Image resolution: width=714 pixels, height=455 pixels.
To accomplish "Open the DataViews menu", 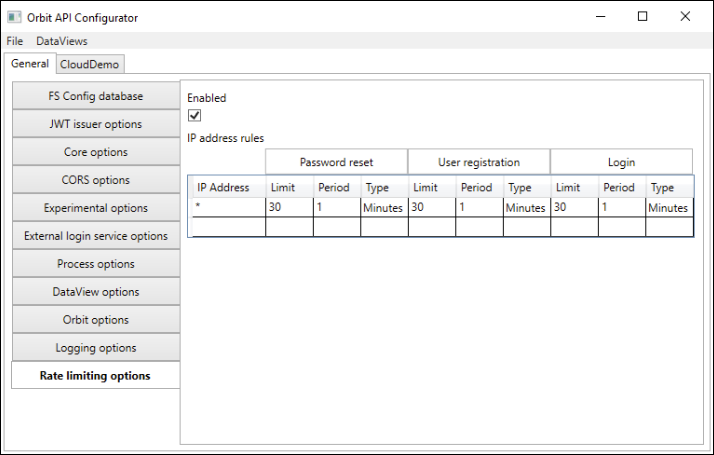I will pyautogui.click(x=61, y=41).
